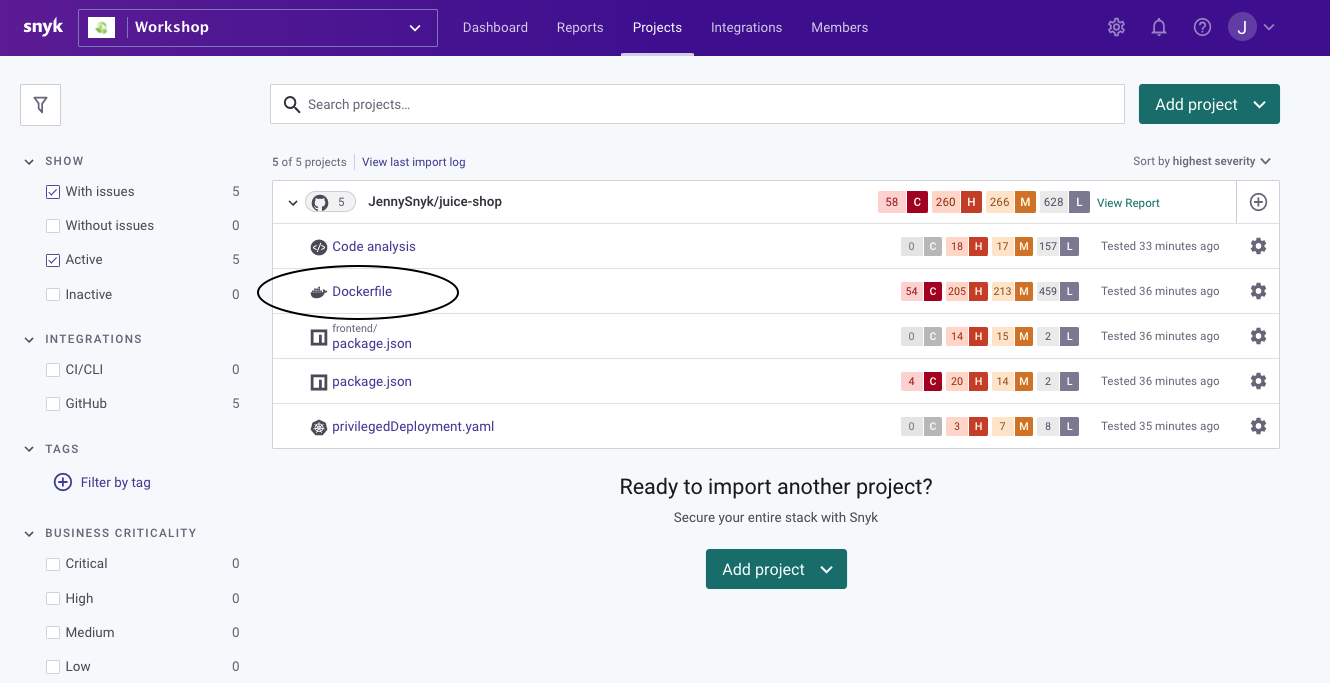Click the filter funnel icon
1330x683 pixels.
pyautogui.click(x=41, y=105)
